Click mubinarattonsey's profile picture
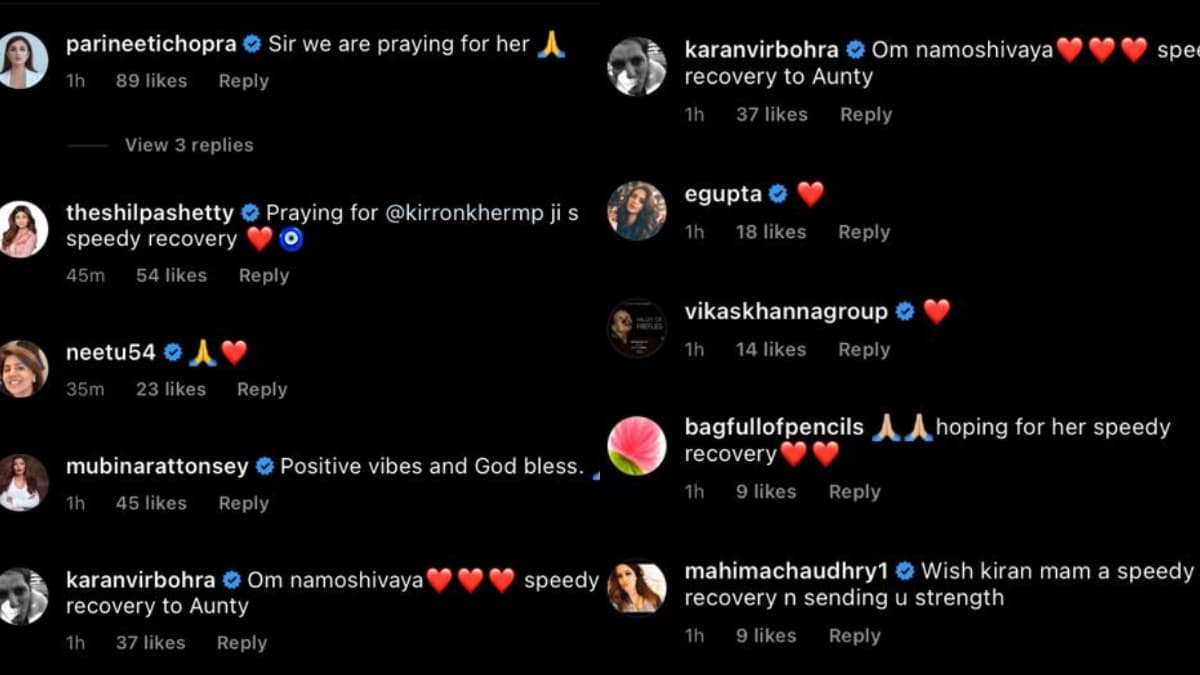Viewport: 1200px width, 675px height. click(23, 482)
